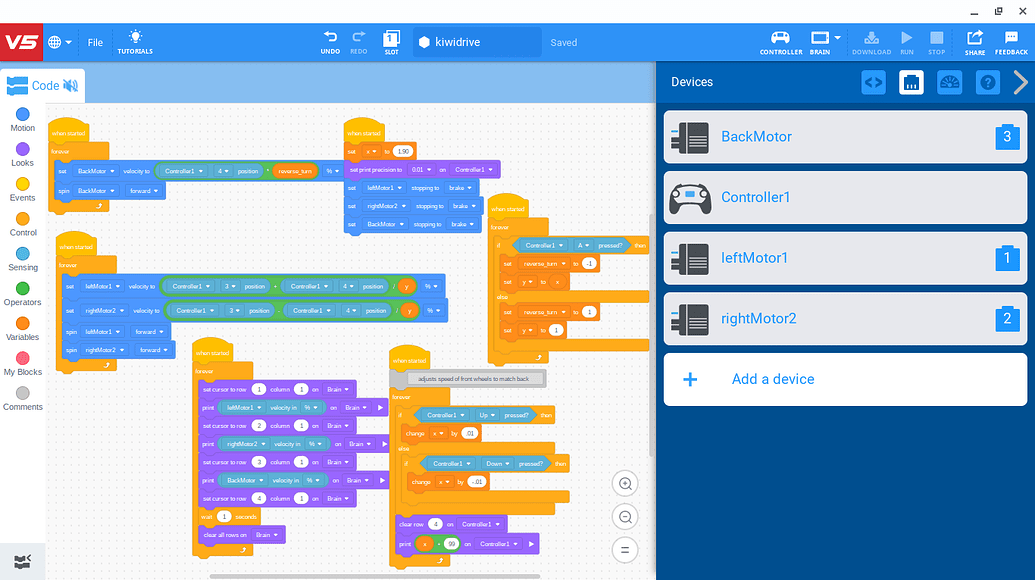Toggle the sound mute icon on Code tab
1035x580 pixels.
coord(71,86)
